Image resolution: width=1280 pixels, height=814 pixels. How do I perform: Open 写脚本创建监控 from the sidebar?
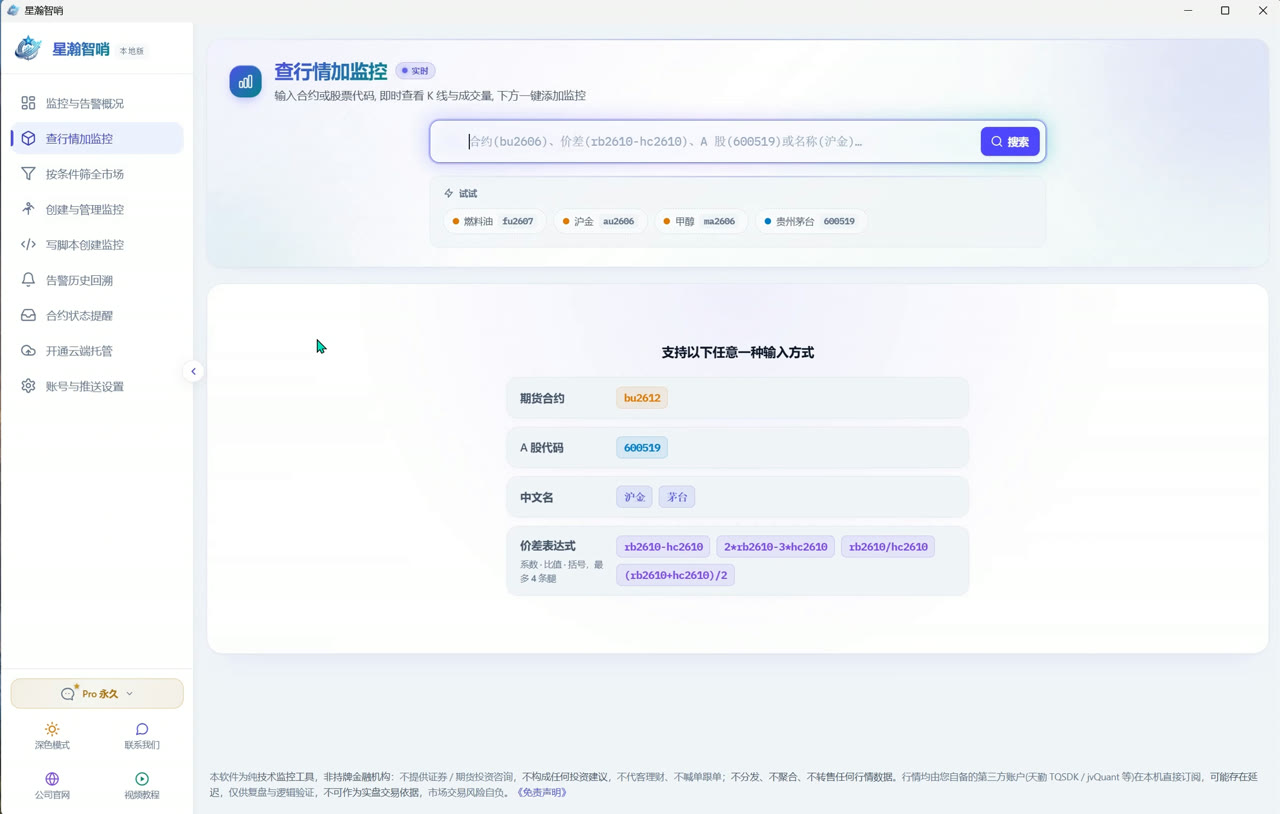(97, 244)
